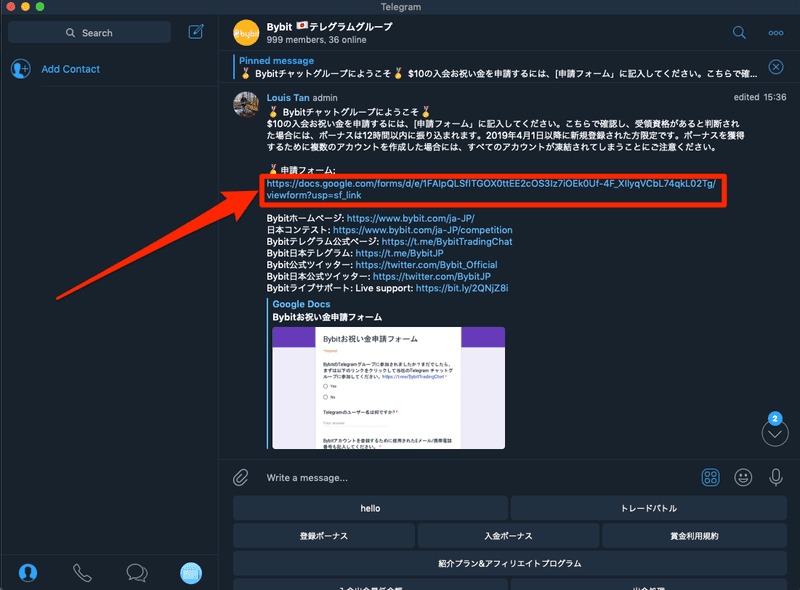This screenshot has height=590, width=800.
Task: Click the attach file paperclip icon
Action: [x=241, y=478]
